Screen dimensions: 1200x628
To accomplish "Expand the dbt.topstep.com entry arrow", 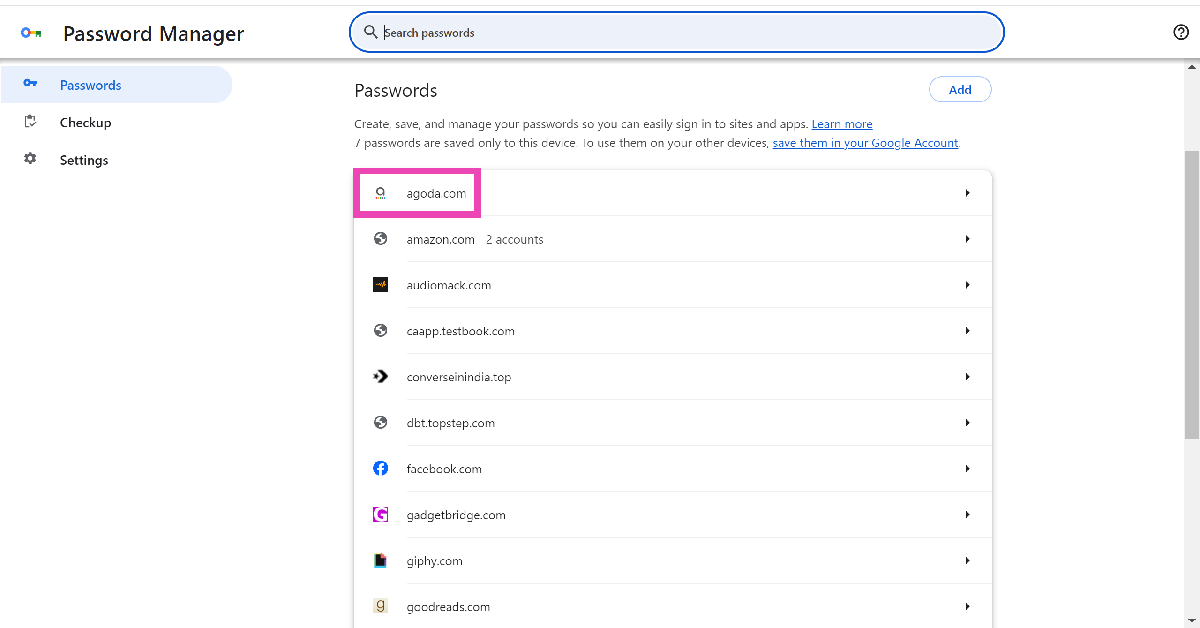I will pos(967,423).
